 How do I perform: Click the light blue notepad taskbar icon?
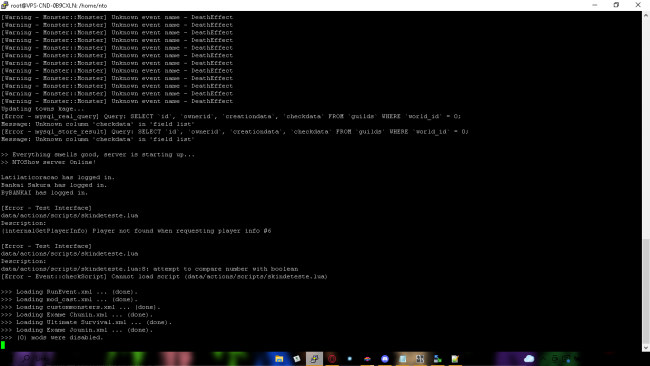point(402,359)
